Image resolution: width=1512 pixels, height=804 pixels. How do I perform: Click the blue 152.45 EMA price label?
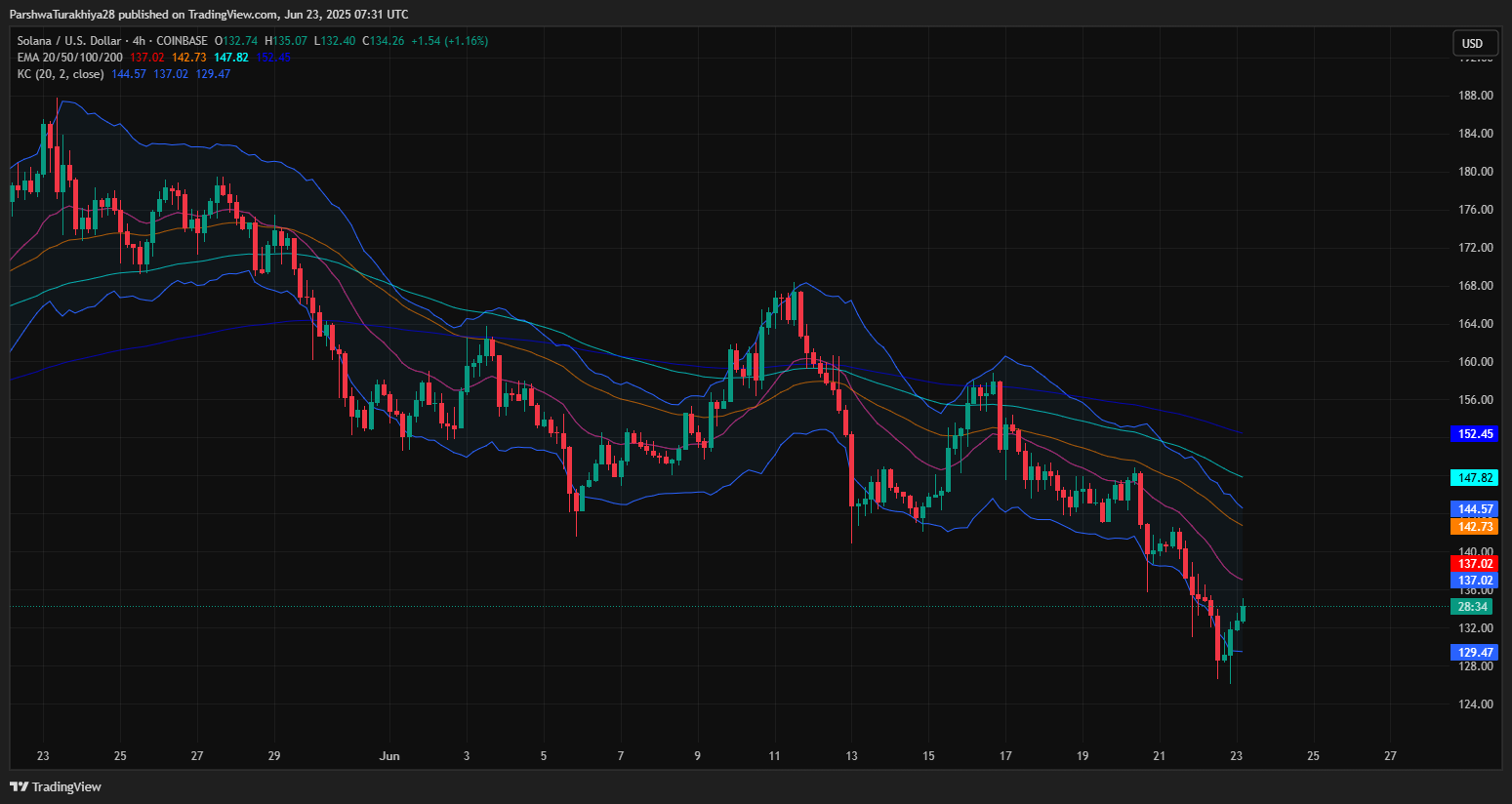[1475, 434]
